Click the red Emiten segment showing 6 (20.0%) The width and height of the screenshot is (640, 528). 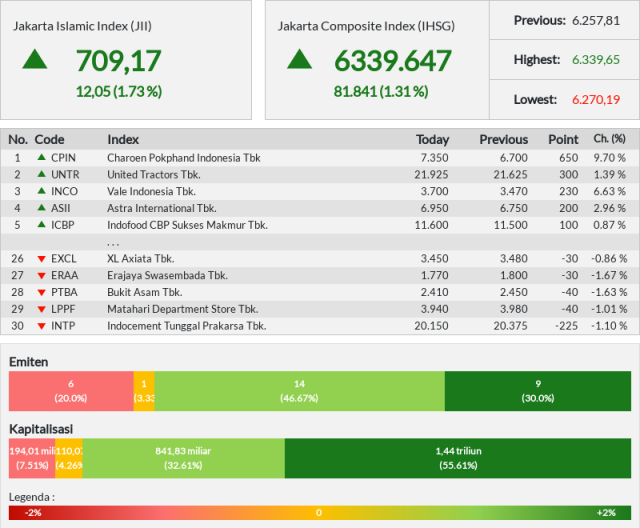click(x=71, y=390)
